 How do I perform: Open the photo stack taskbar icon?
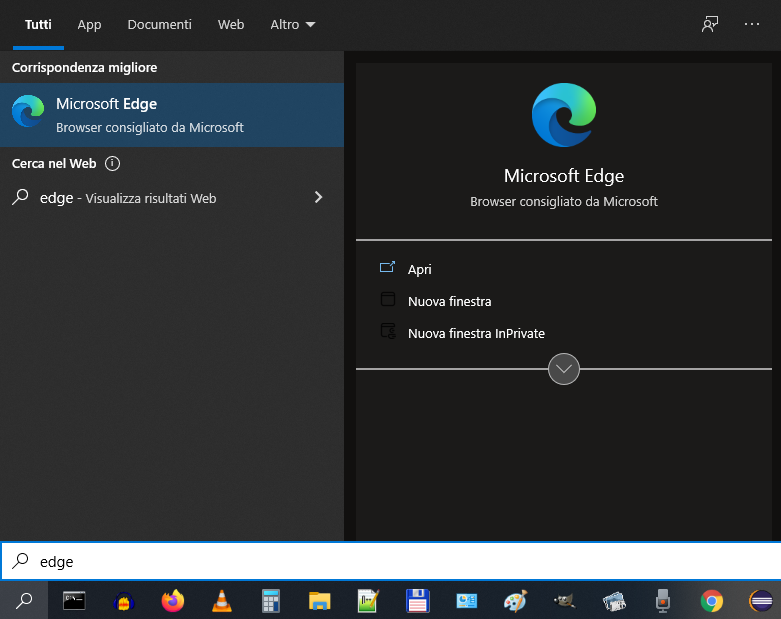tap(614, 601)
